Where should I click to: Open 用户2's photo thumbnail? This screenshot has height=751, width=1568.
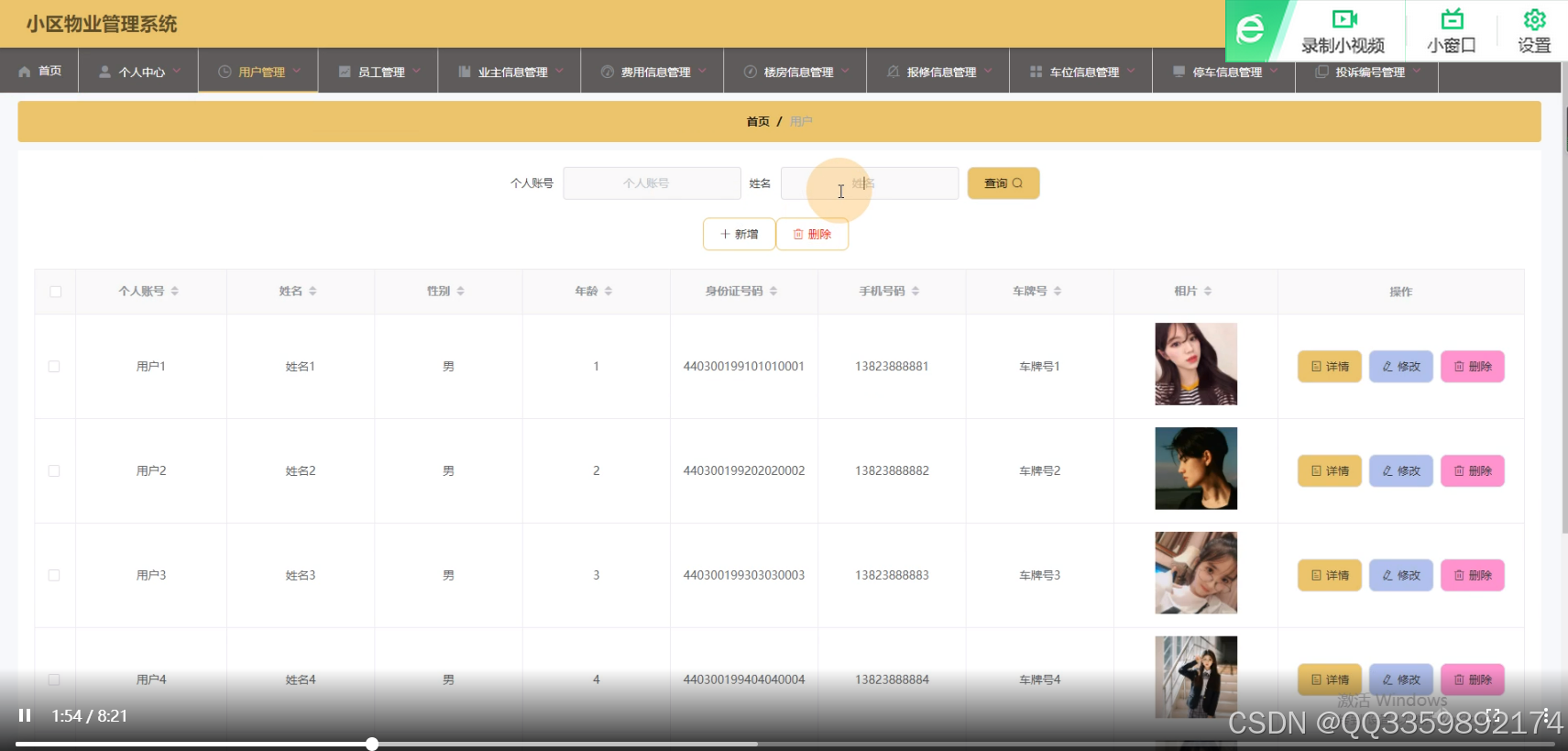(x=1196, y=469)
